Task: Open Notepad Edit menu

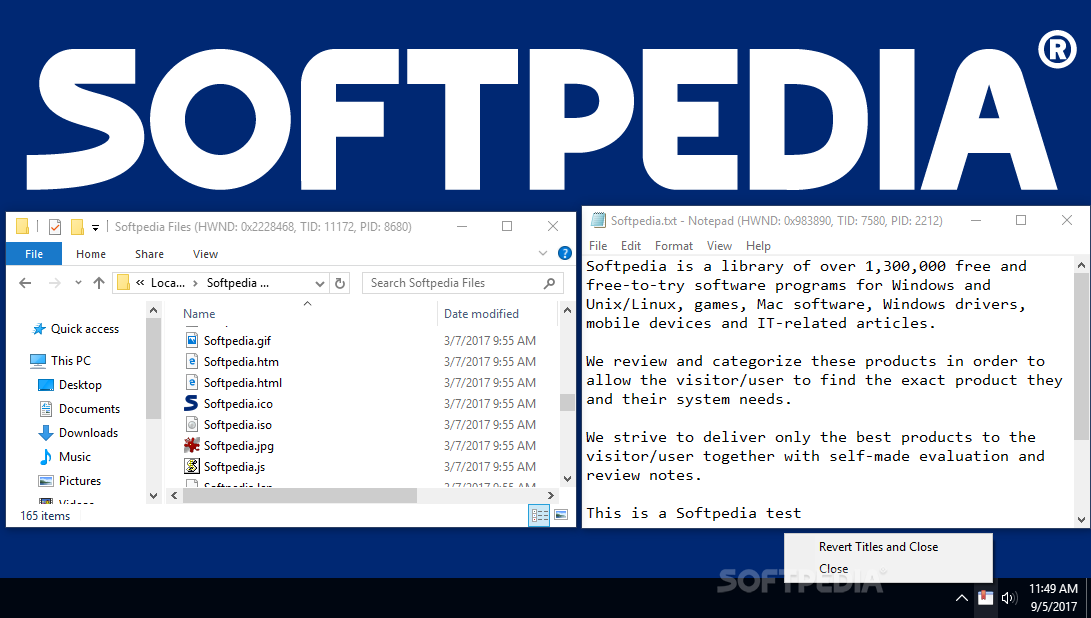Action: click(631, 246)
